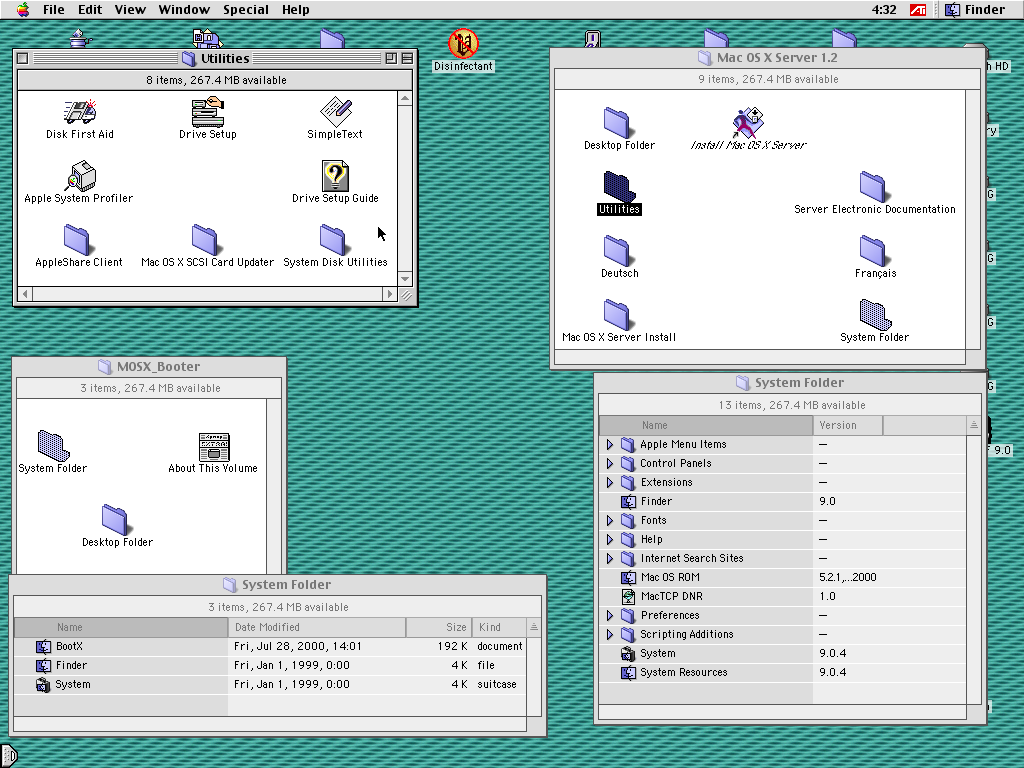
Task: Select the System Resources file icon
Action: click(x=628, y=673)
